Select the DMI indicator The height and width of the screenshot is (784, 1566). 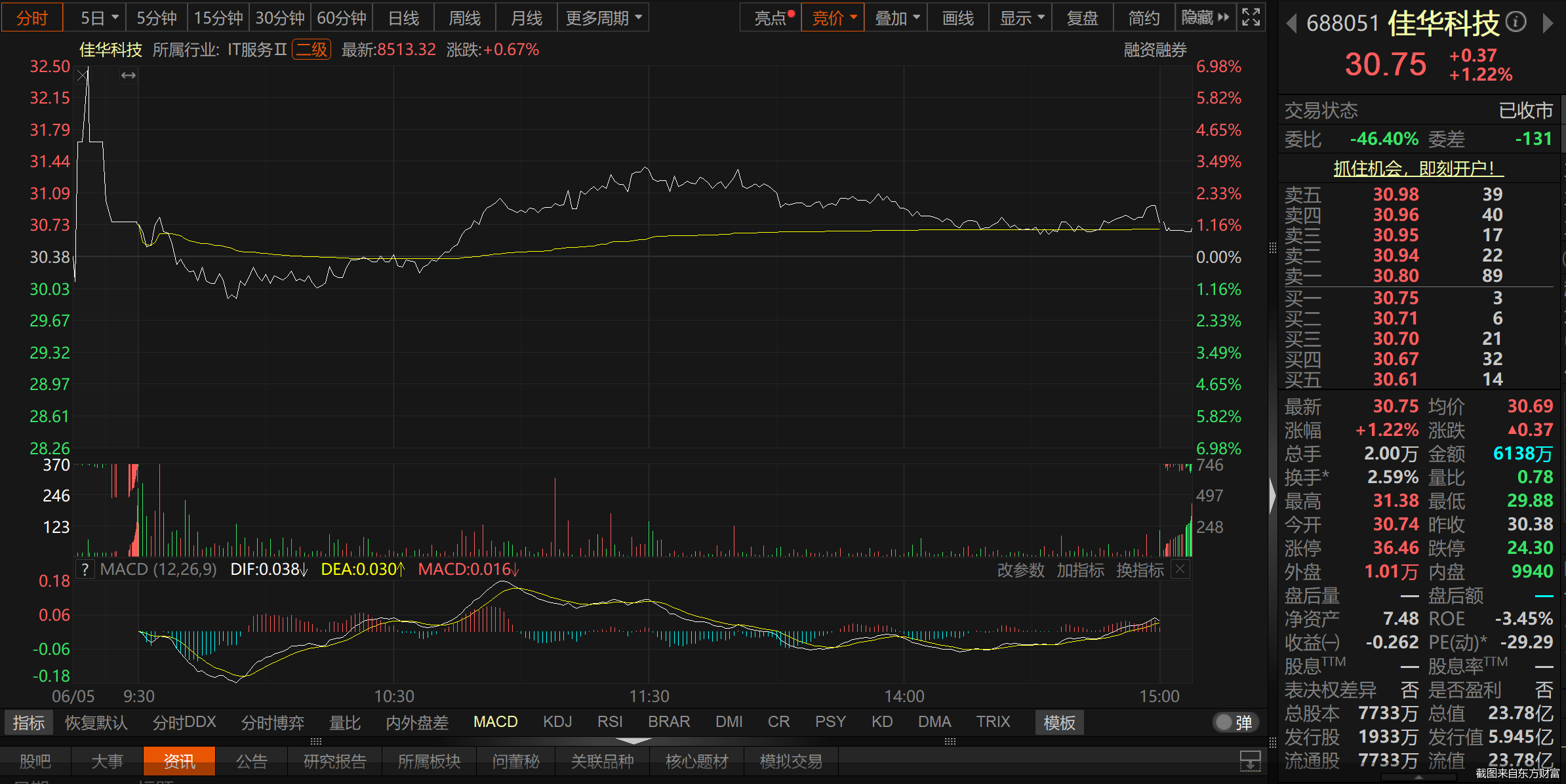pos(729,722)
